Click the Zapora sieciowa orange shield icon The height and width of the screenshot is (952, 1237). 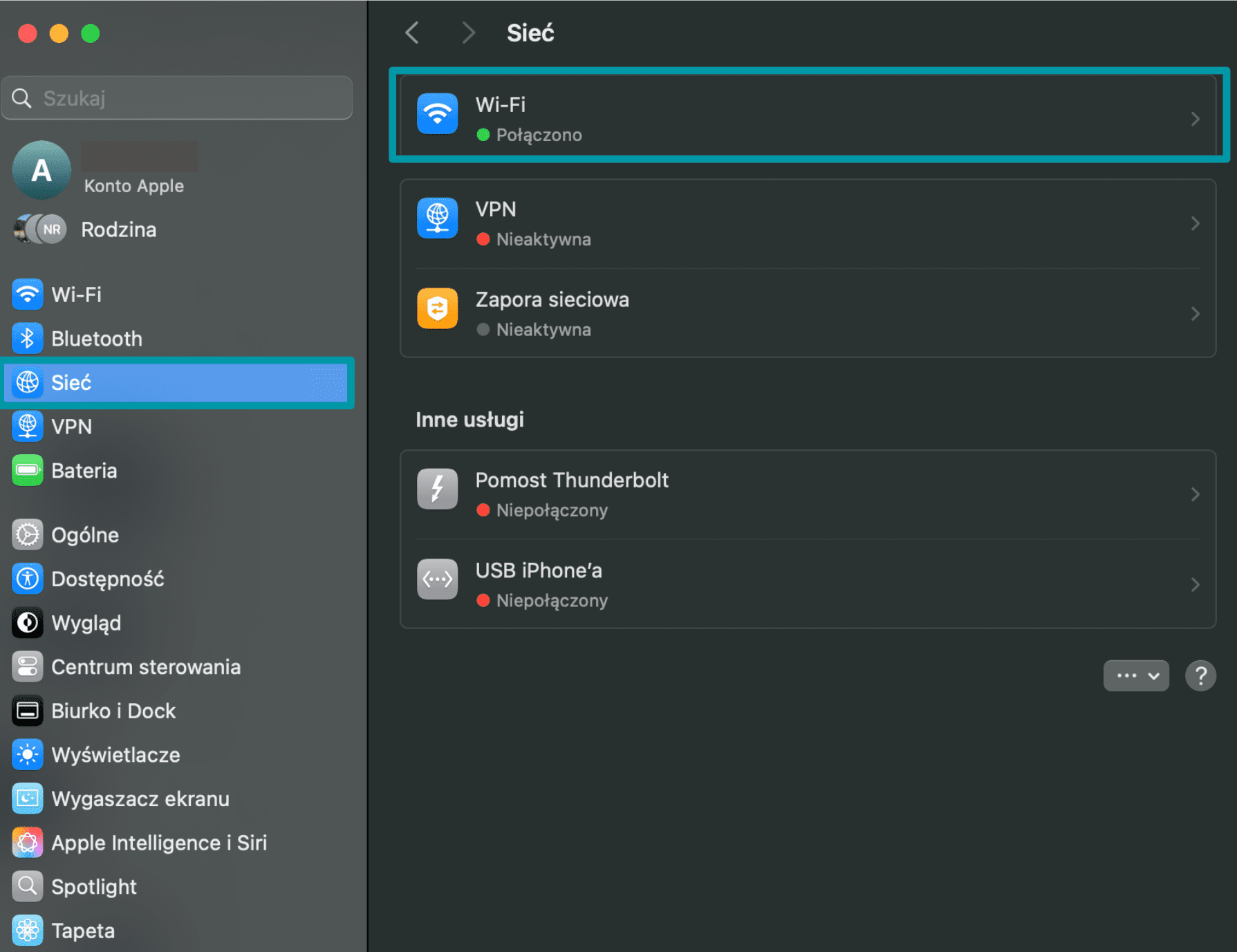437,308
